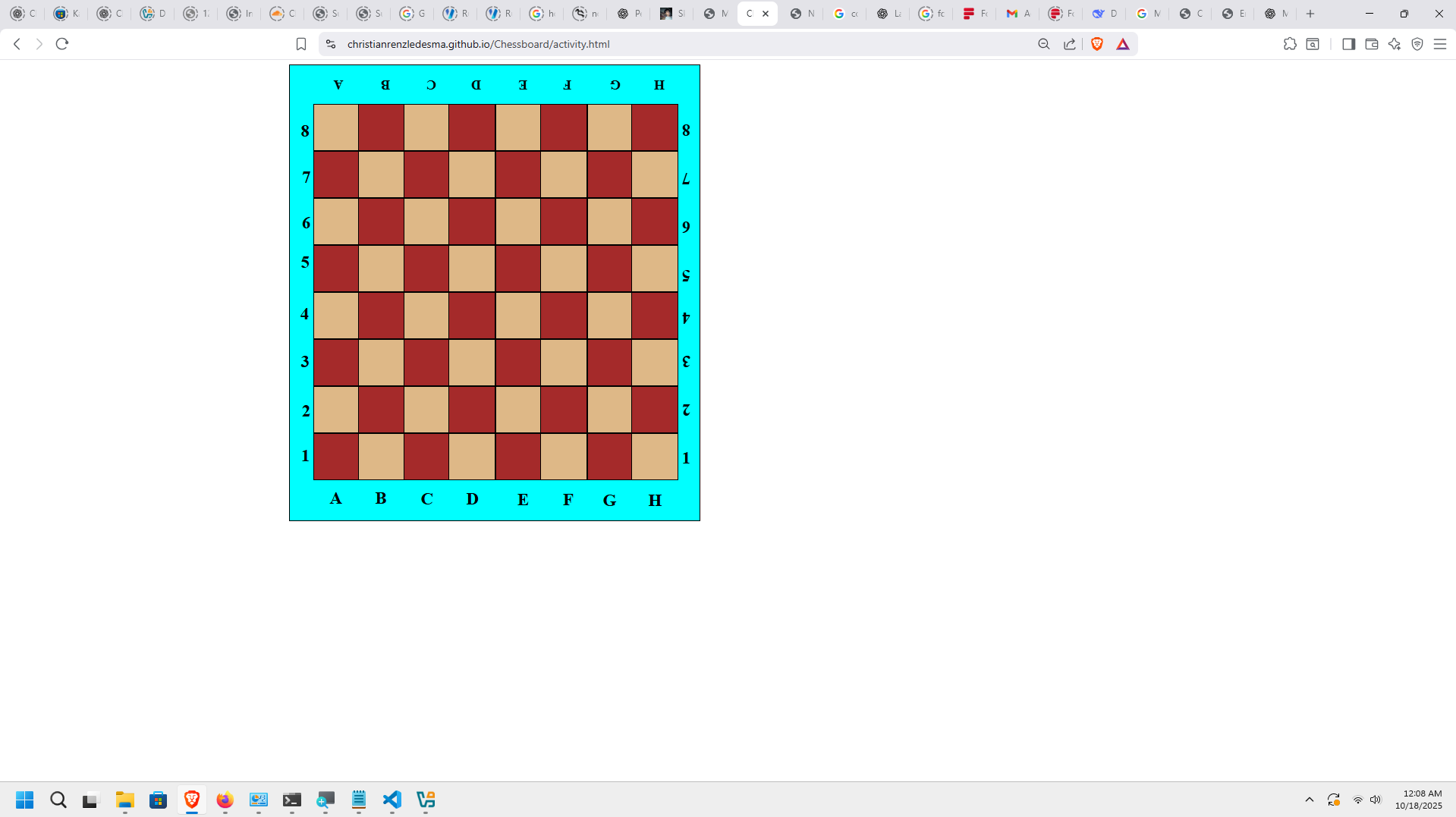Open the Windows Start menu
The image size is (1456, 817).
click(x=25, y=800)
